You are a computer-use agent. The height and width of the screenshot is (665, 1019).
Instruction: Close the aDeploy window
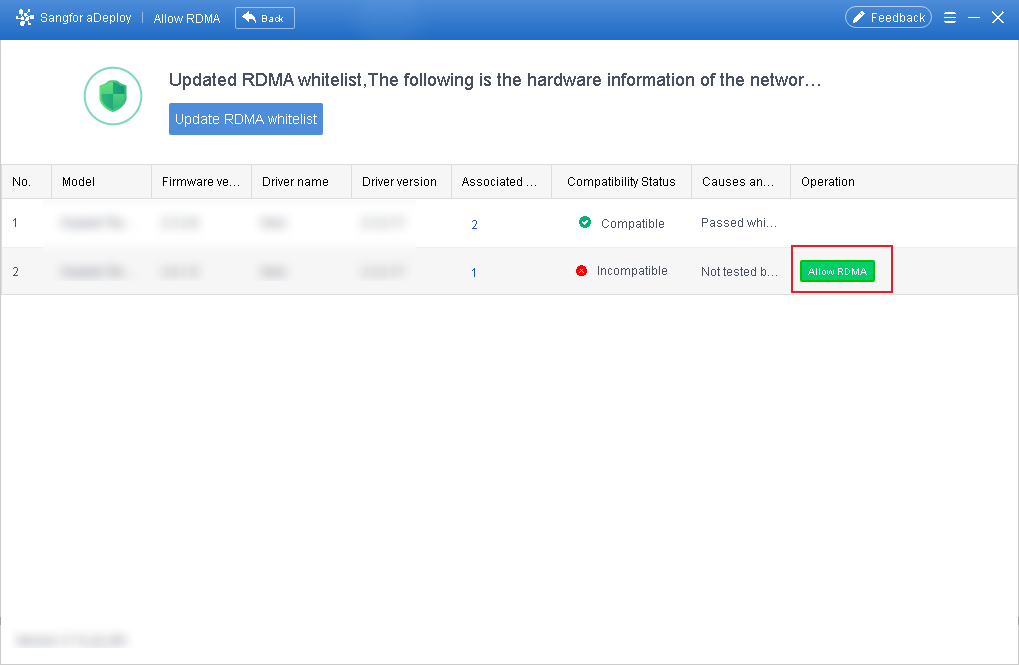click(x=998, y=18)
